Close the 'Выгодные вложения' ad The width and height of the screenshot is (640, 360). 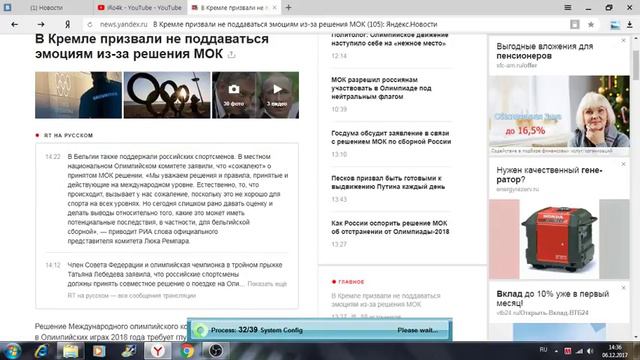pyautogui.click(x=623, y=40)
